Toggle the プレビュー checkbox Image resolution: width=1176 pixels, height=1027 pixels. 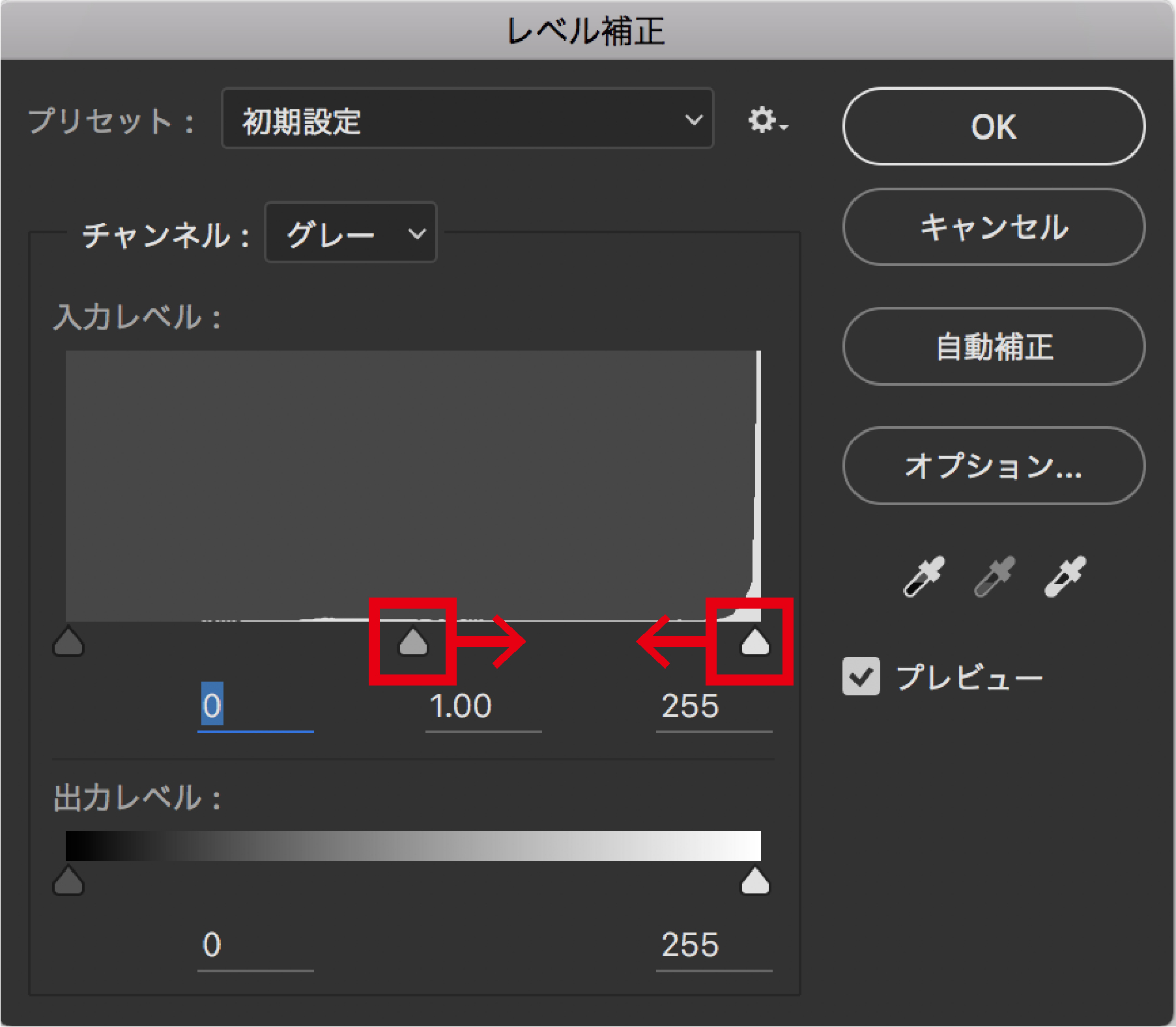(861, 676)
